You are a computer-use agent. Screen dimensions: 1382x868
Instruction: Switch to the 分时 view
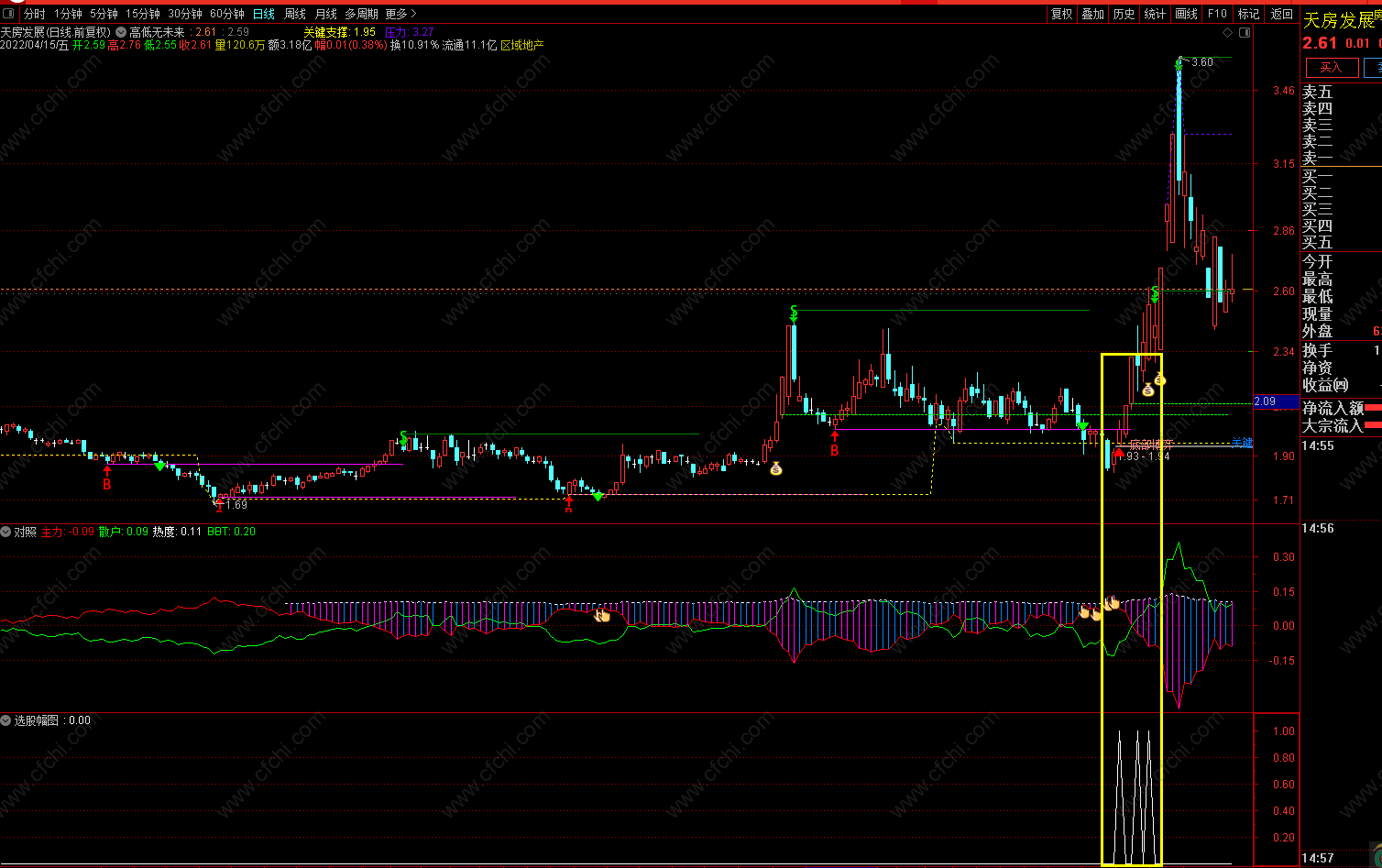[34, 14]
